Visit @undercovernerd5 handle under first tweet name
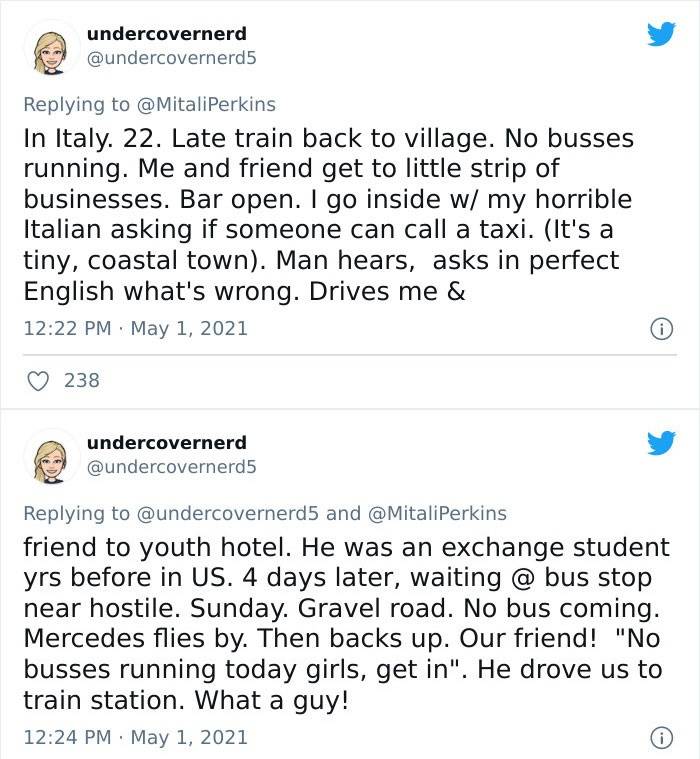 click(171, 58)
